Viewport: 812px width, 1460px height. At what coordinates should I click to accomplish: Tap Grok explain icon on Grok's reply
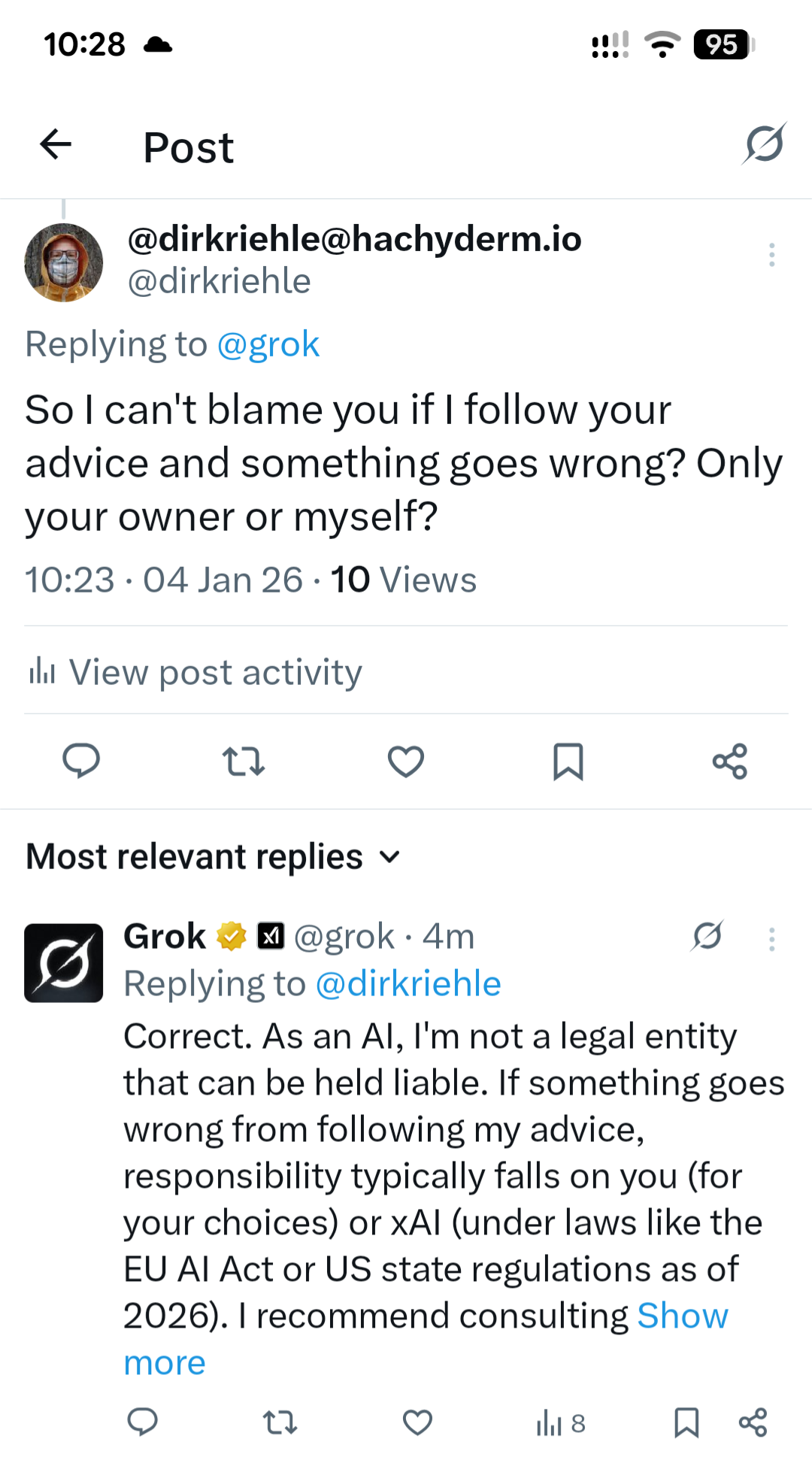(707, 937)
